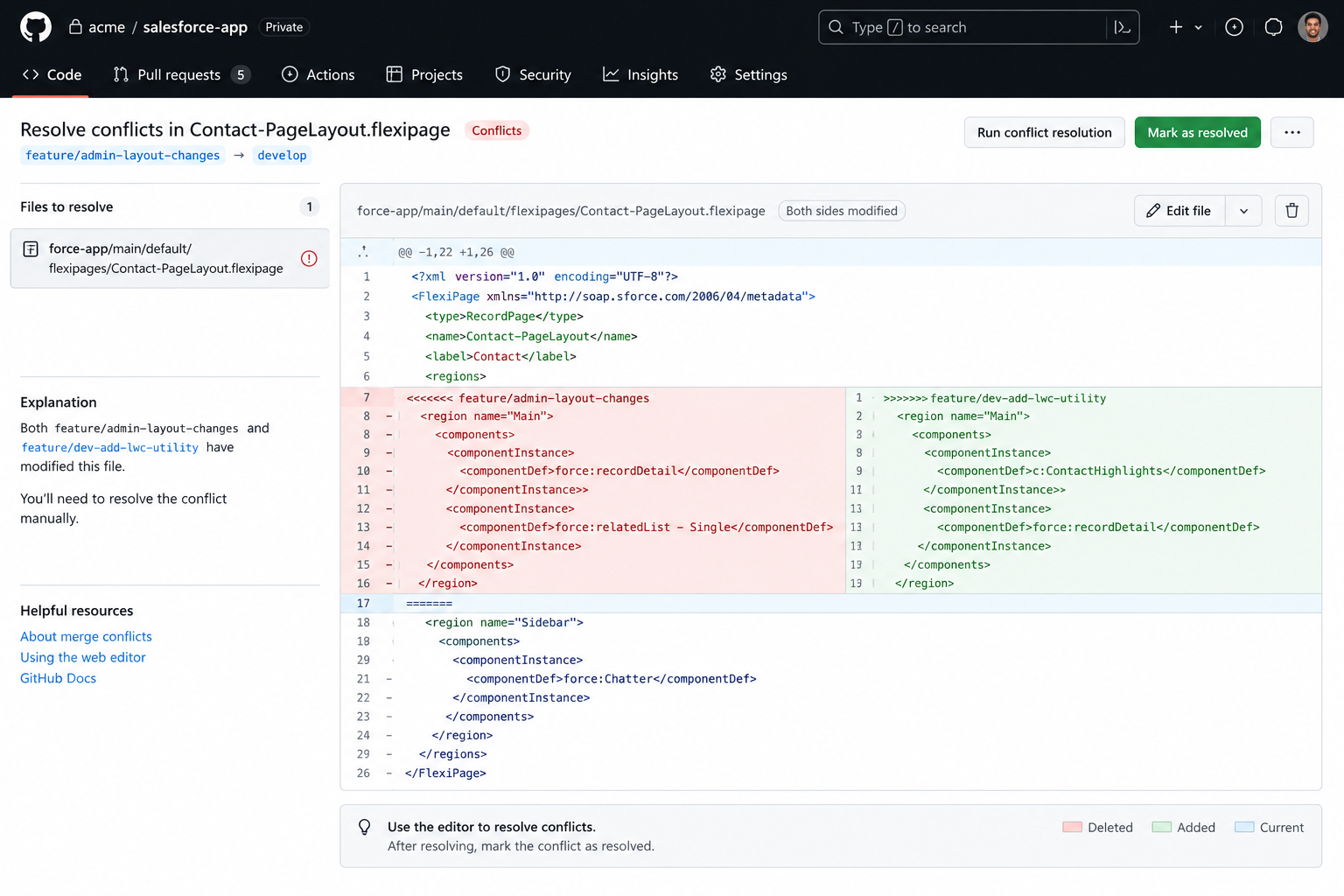Click the Both sides modified badge

[x=842, y=211]
